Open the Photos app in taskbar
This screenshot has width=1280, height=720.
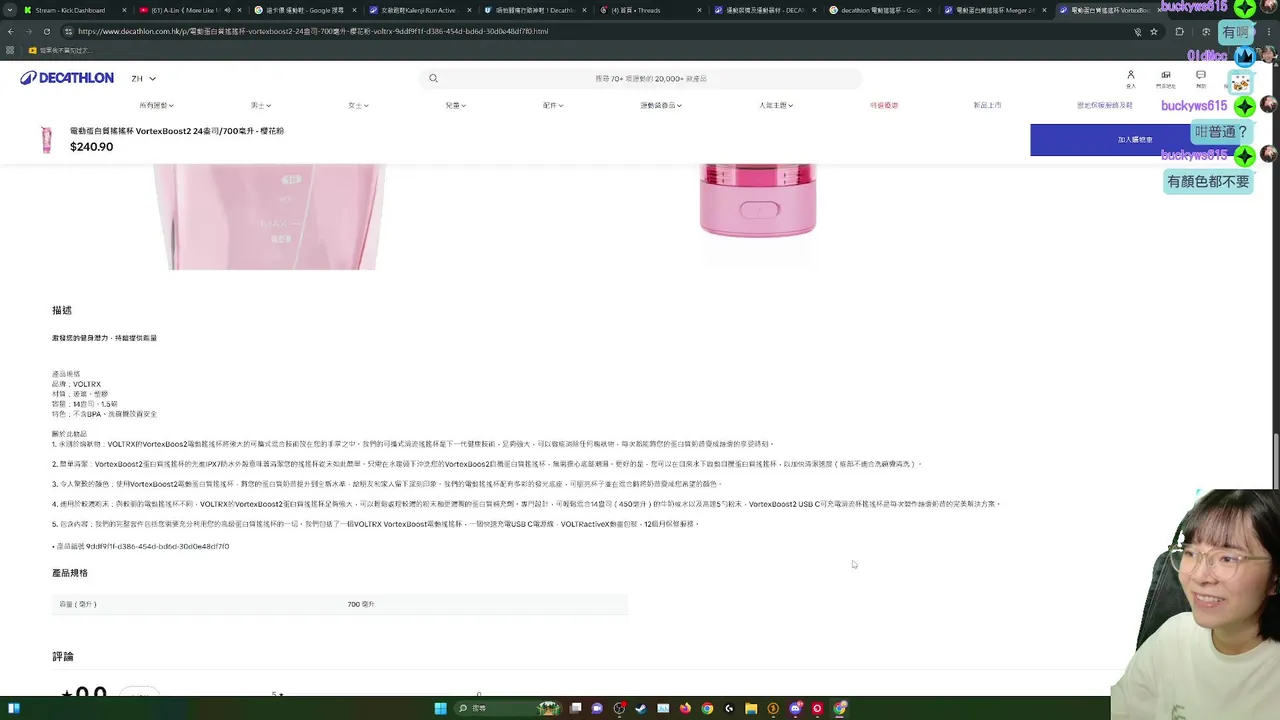[x=663, y=708]
